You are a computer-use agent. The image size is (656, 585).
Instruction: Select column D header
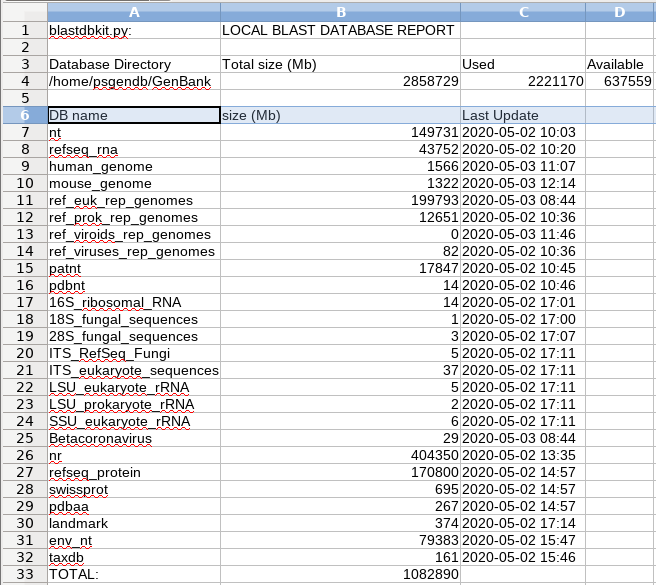620,12
